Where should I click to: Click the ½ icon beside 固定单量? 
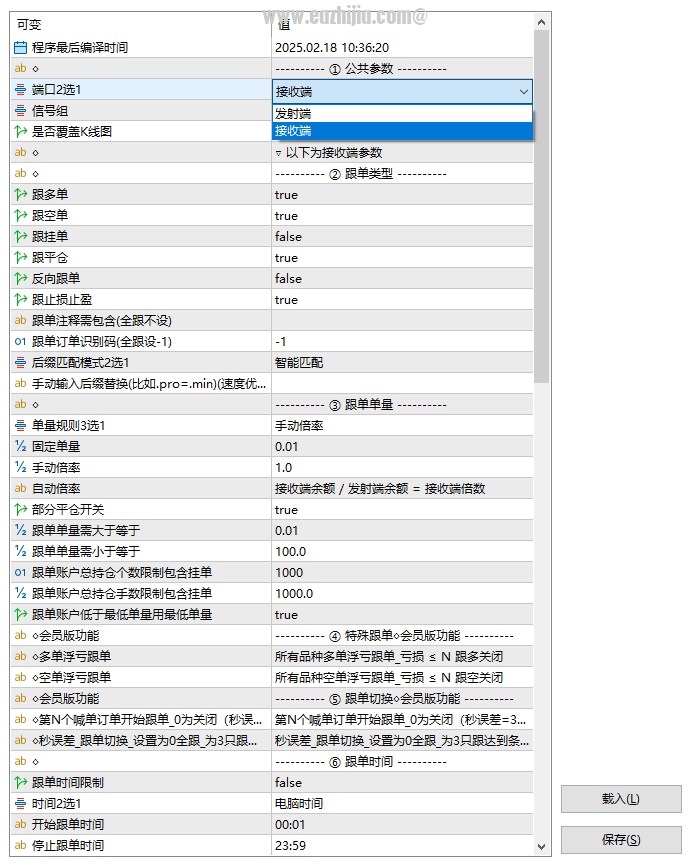pos(20,446)
